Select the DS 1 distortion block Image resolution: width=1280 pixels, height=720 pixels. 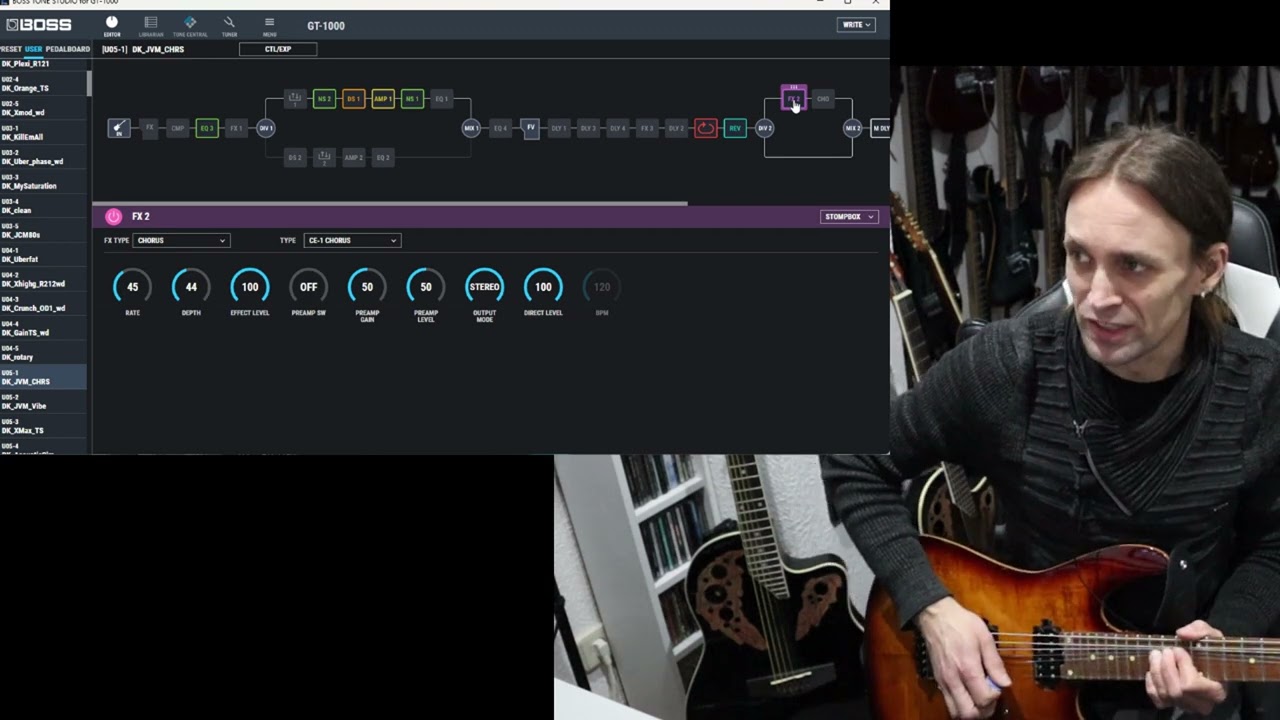pos(353,99)
